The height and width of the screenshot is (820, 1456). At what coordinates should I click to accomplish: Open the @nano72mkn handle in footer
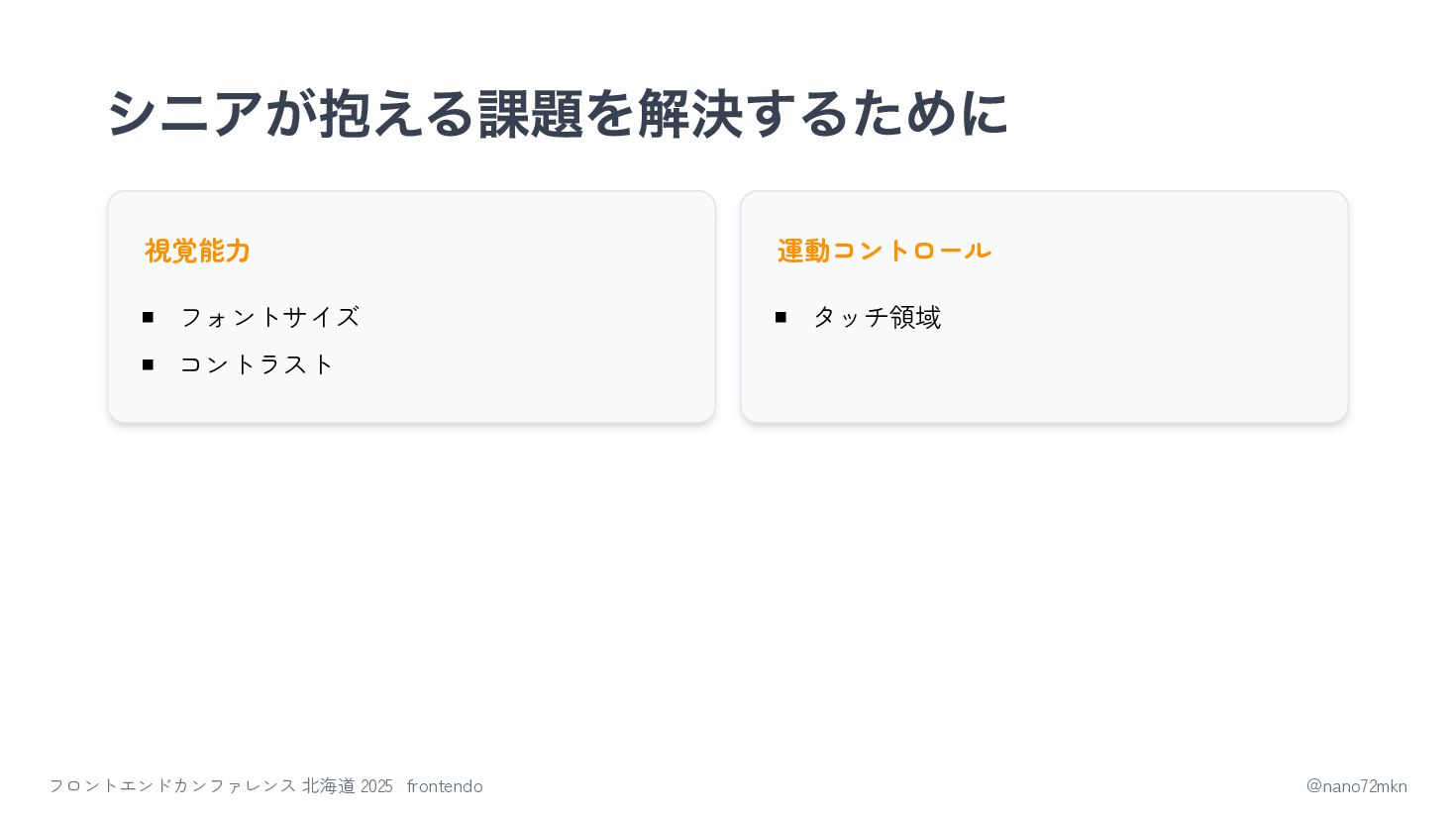click(x=1356, y=786)
